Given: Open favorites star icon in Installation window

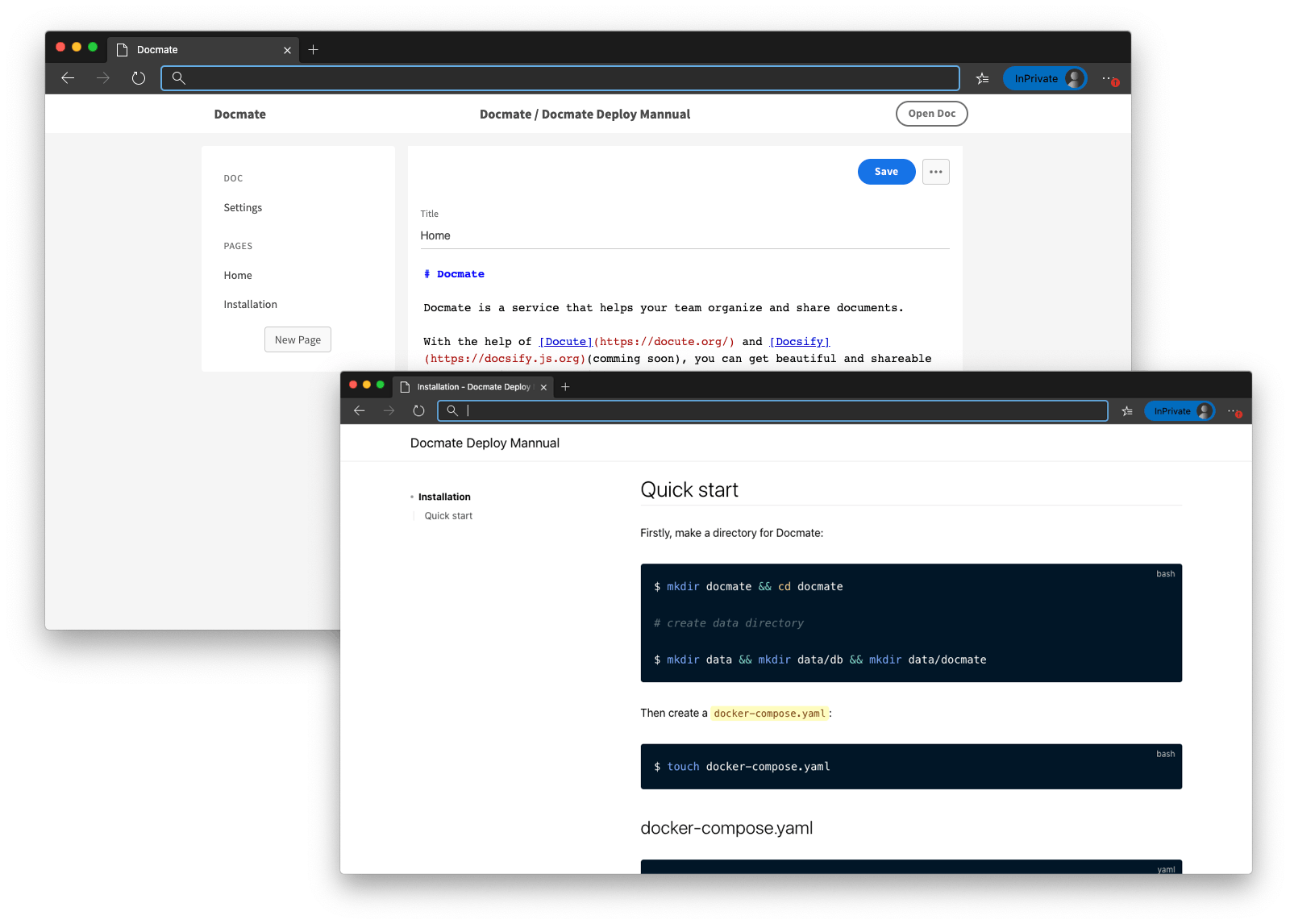Looking at the screenshot, I should coord(1127,411).
